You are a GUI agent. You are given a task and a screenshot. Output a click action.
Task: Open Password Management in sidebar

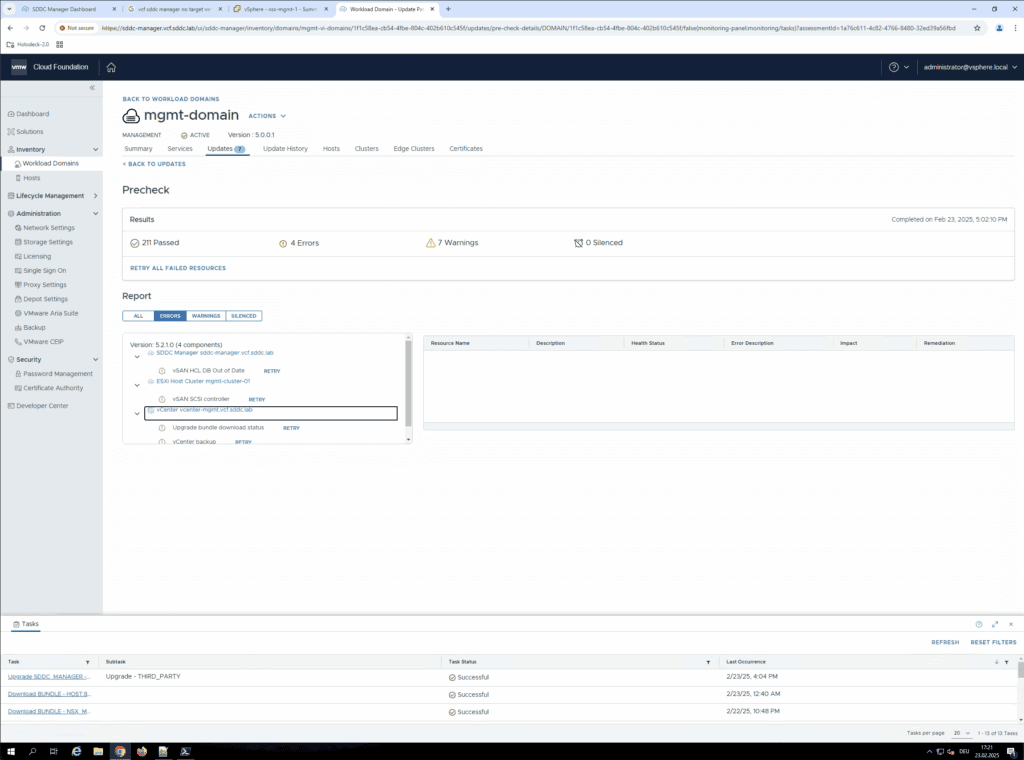(x=57, y=374)
